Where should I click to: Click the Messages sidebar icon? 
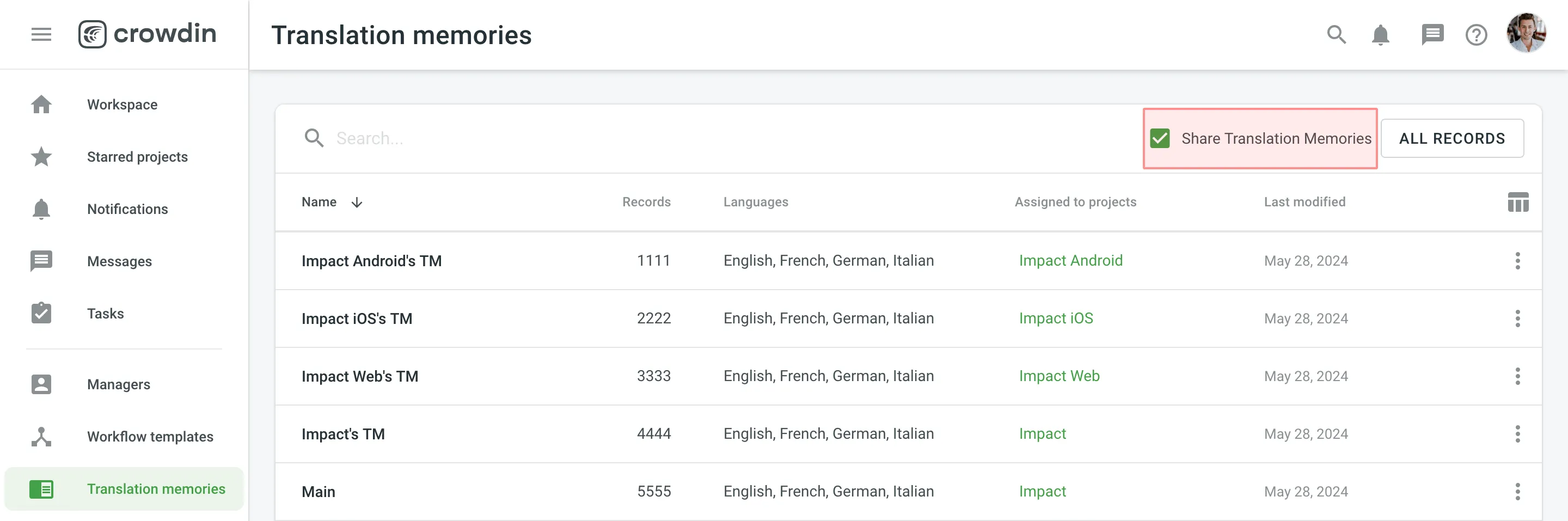tap(41, 261)
